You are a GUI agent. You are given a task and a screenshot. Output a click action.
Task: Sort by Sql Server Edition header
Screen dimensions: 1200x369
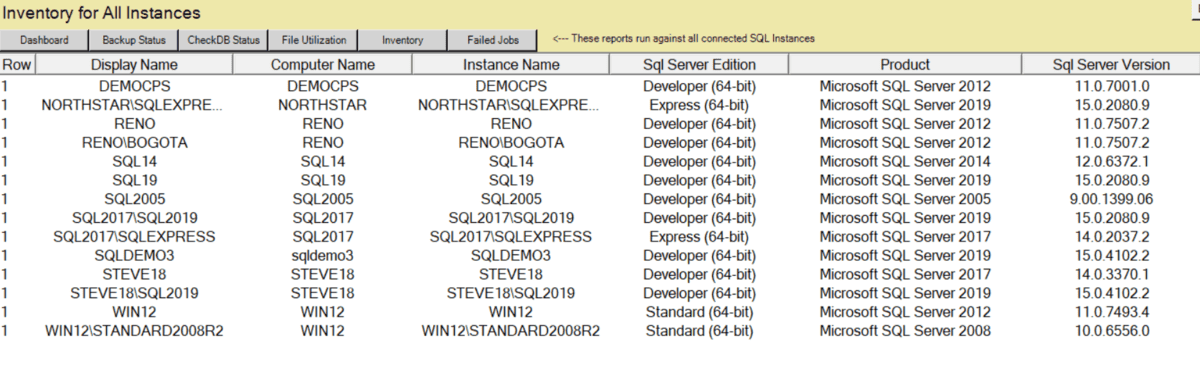(x=698, y=65)
